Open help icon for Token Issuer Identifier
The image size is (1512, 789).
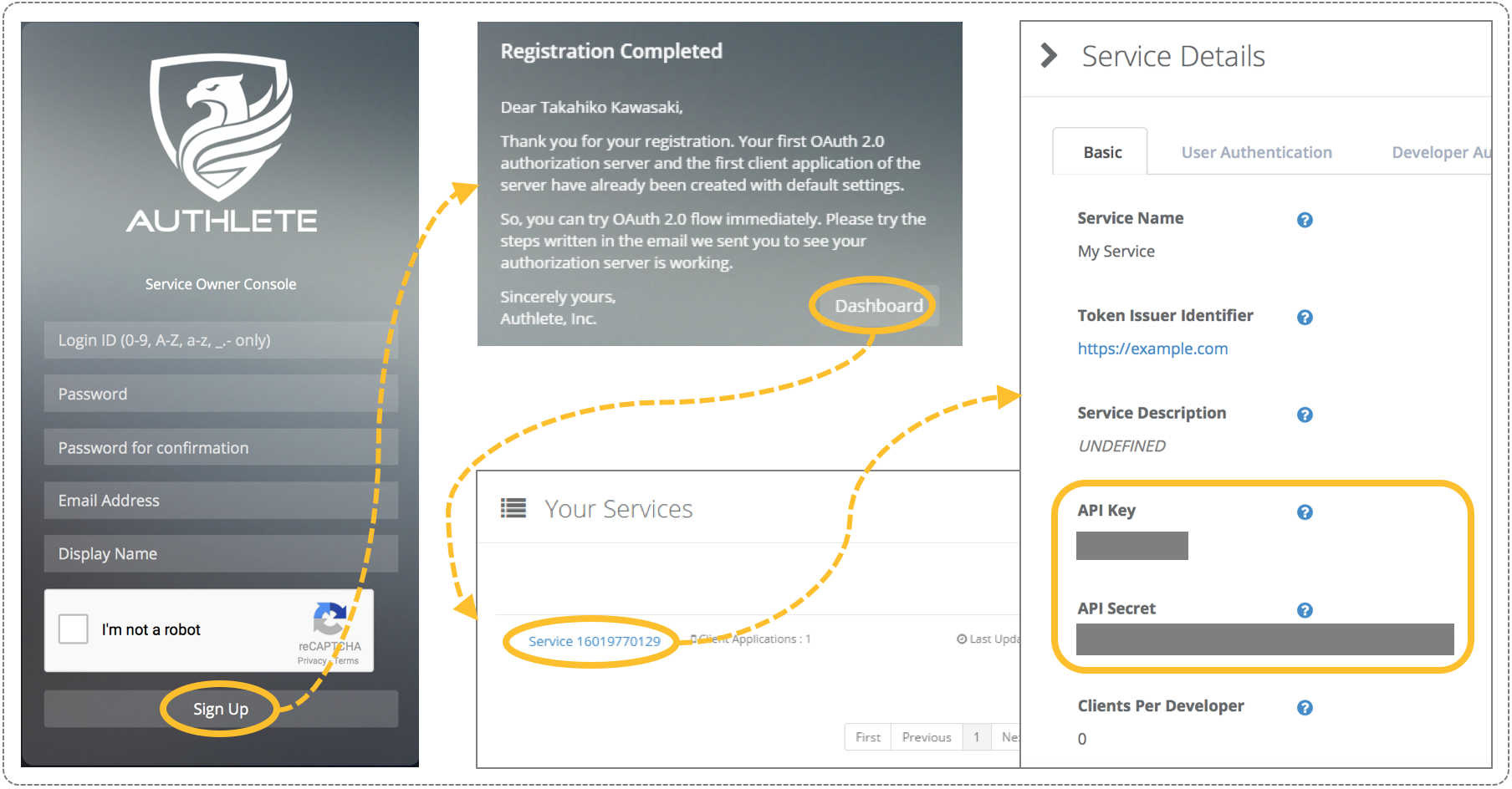tap(1305, 317)
